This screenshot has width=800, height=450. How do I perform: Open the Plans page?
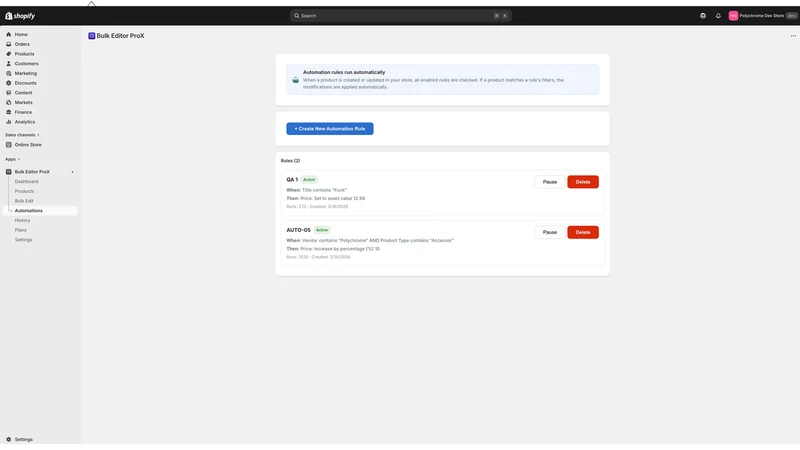pos(20,230)
